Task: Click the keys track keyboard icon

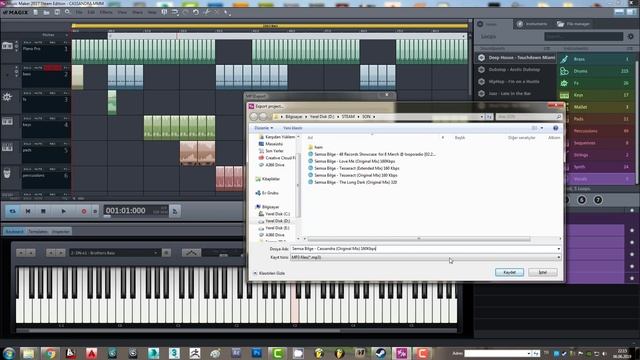Action: coord(7,122)
